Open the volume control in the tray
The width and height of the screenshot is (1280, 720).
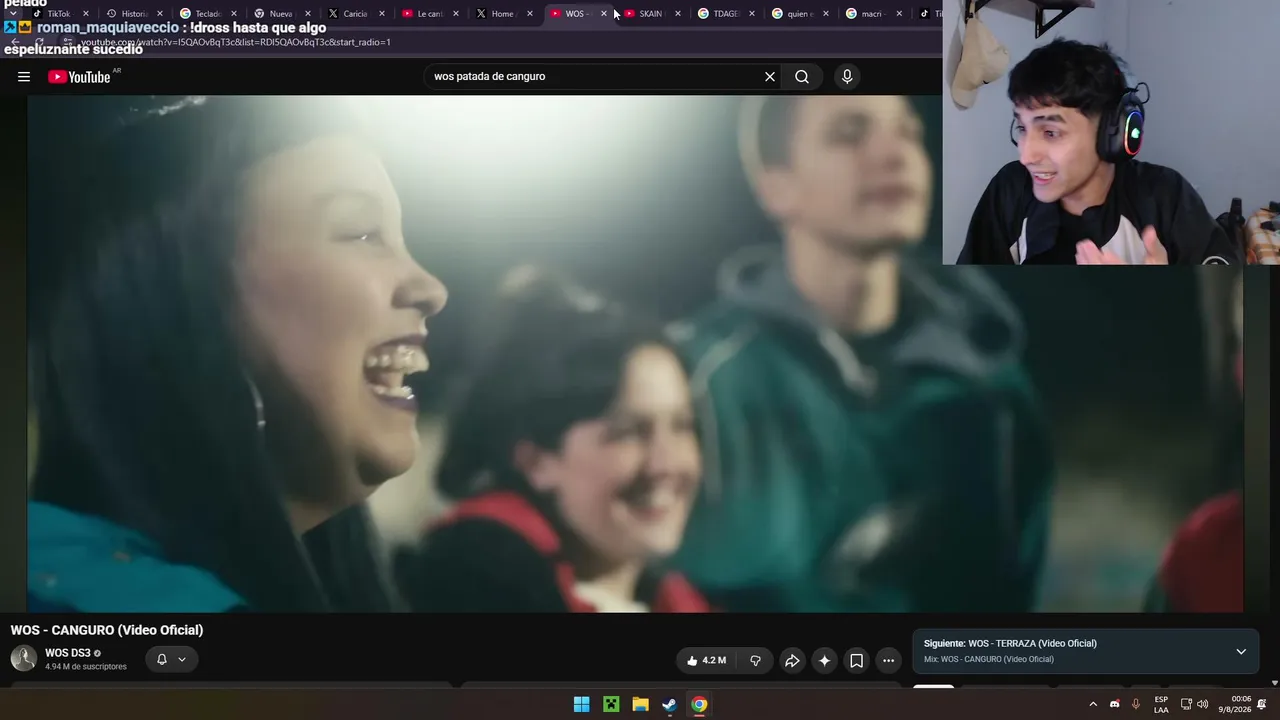pos(1203,704)
